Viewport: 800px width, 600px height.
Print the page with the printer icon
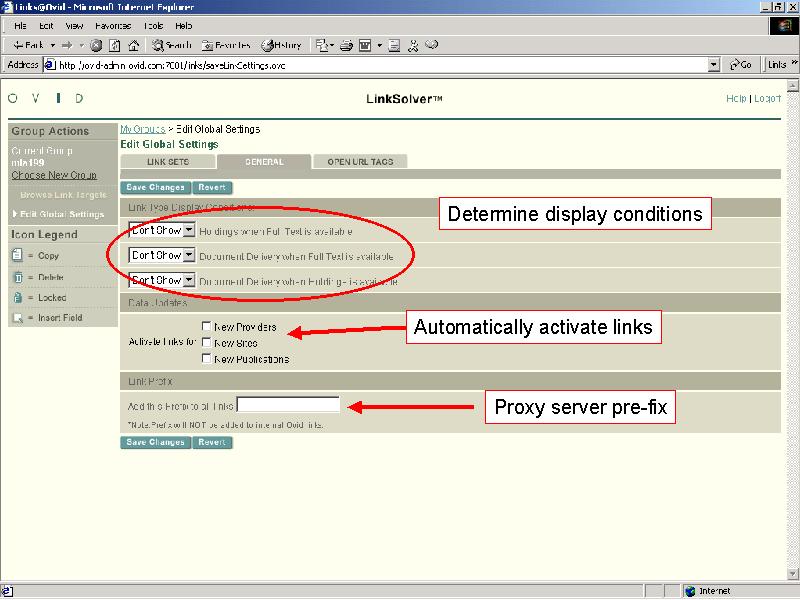(346, 45)
